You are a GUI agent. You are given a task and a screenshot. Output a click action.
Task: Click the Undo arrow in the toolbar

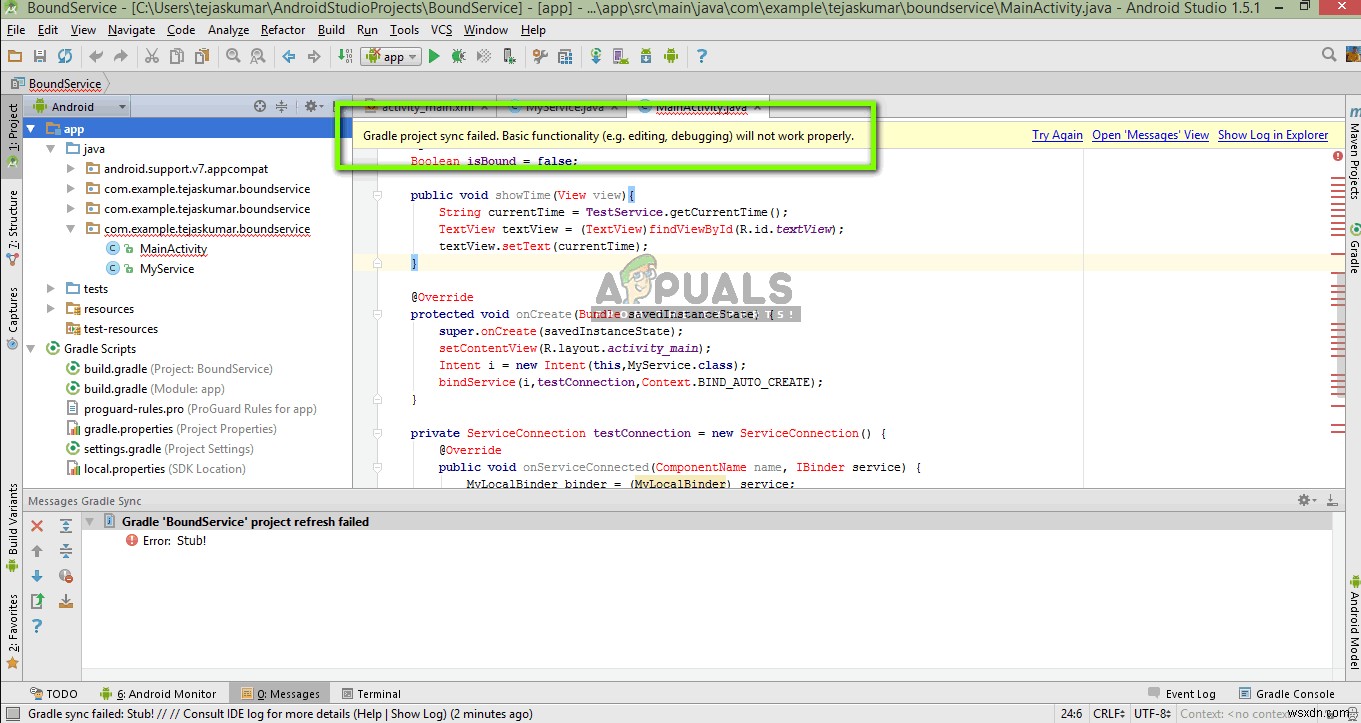tap(97, 56)
